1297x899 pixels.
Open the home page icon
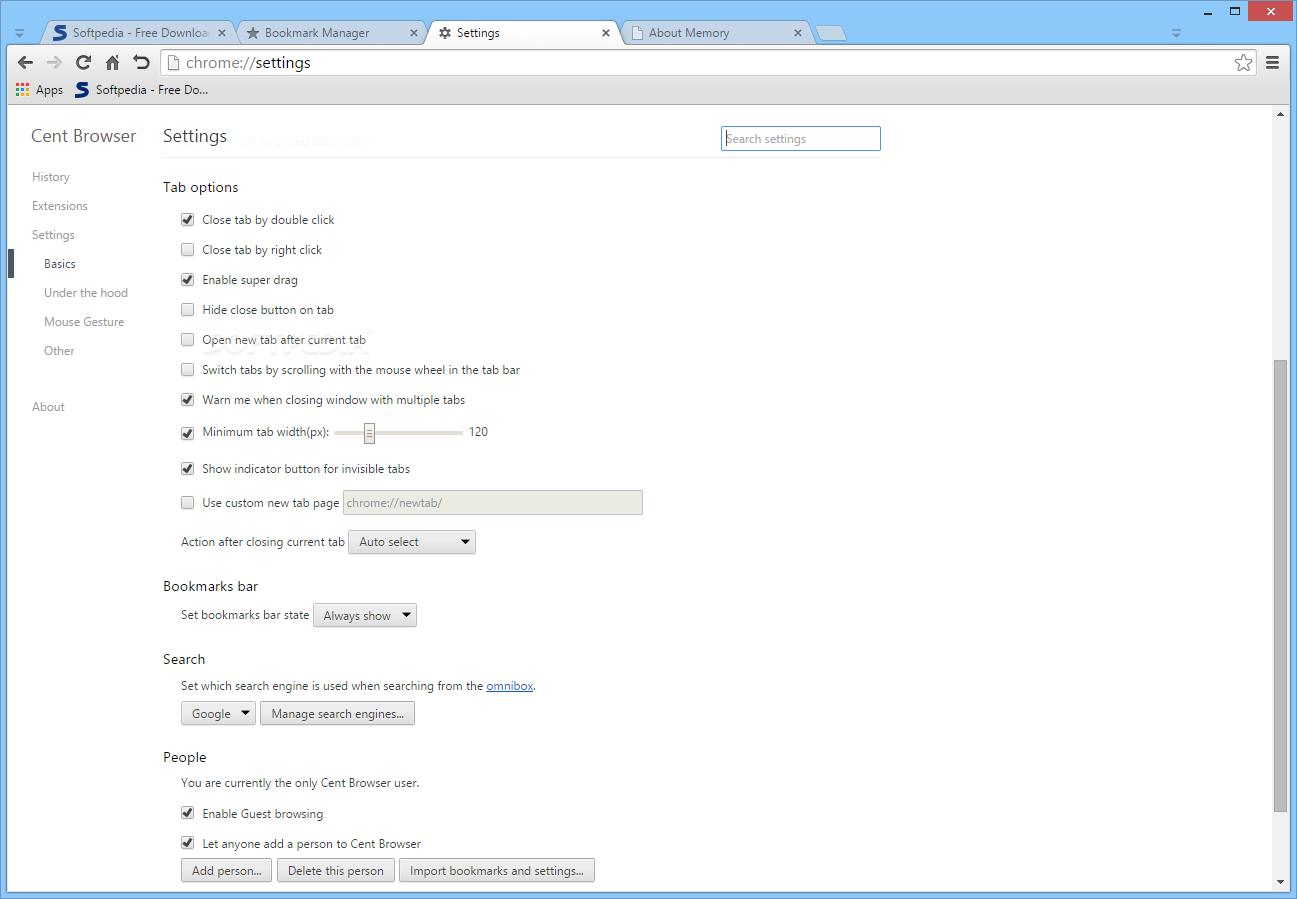coord(112,63)
